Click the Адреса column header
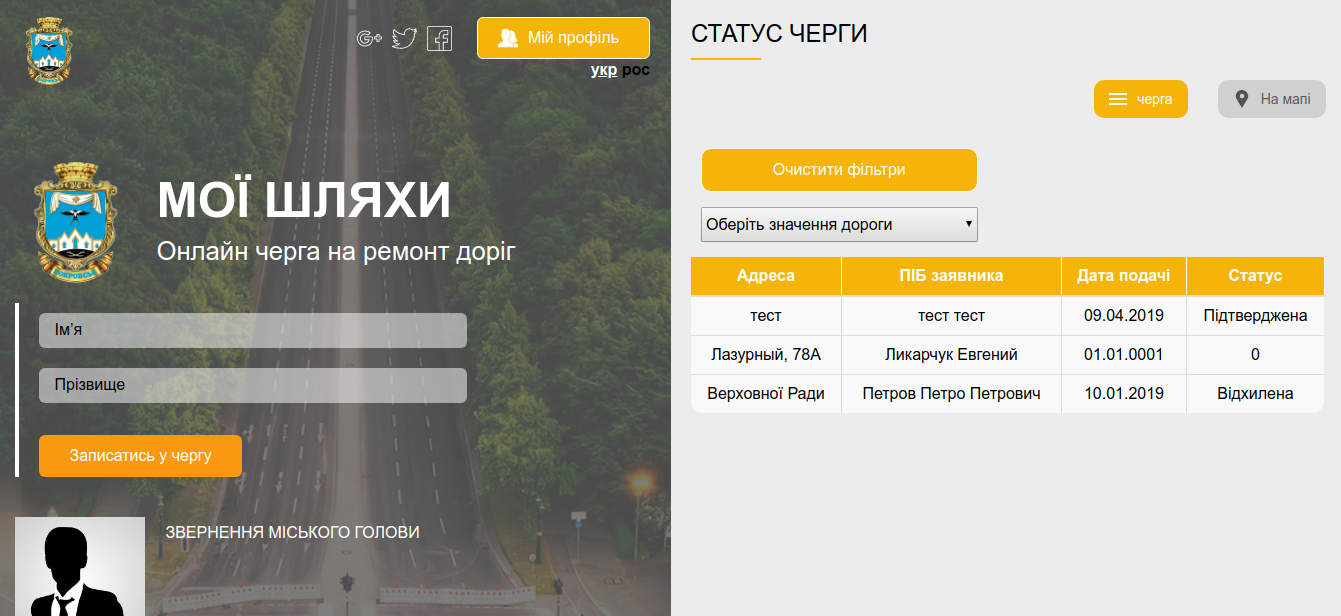The height and width of the screenshot is (616, 1341). [x=766, y=276]
